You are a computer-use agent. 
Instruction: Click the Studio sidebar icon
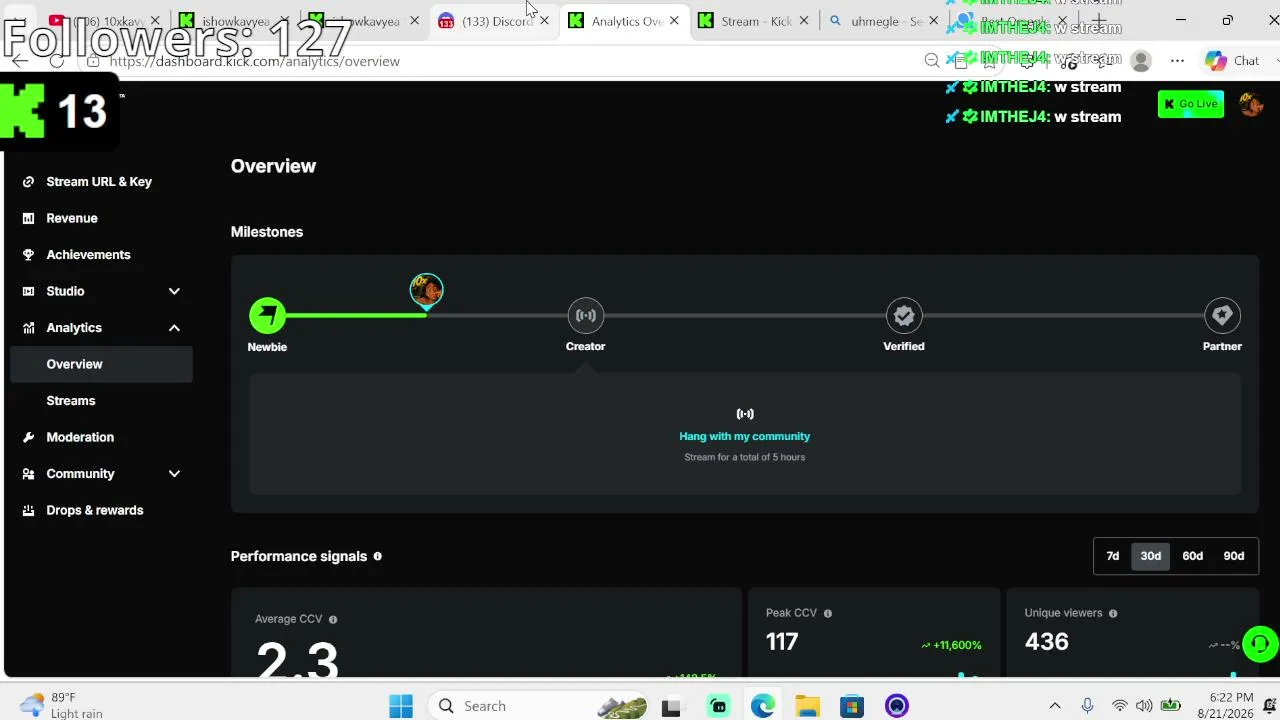pyautogui.click(x=28, y=291)
